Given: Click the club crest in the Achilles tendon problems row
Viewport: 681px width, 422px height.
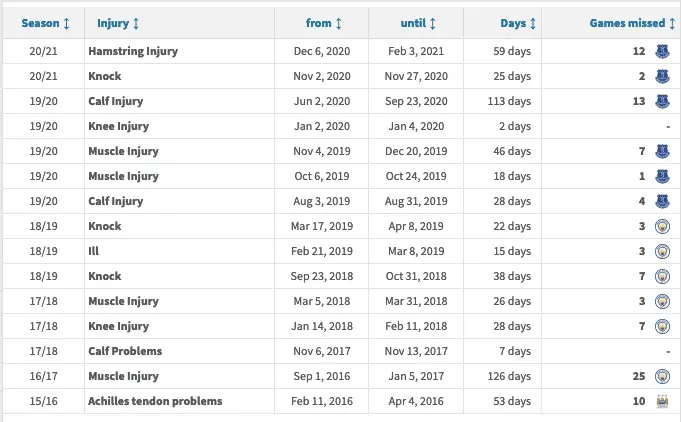Looking at the screenshot, I should pos(661,401).
